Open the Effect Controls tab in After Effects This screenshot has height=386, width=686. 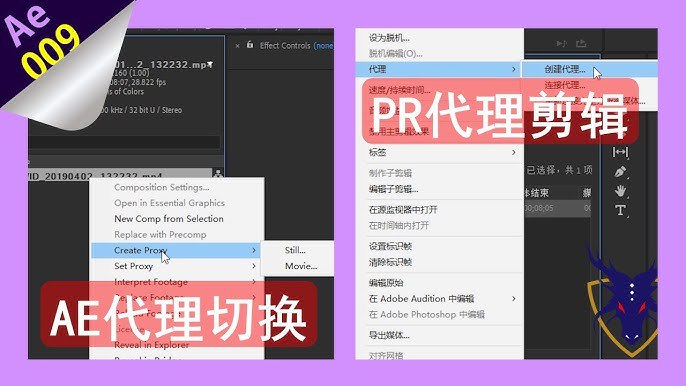296,46
